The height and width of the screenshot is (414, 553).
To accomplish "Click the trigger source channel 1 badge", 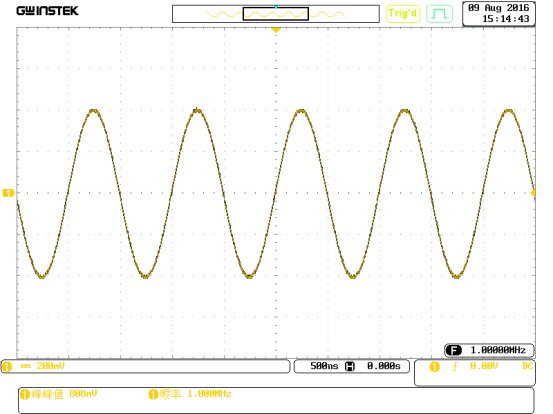I will click(434, 367).
